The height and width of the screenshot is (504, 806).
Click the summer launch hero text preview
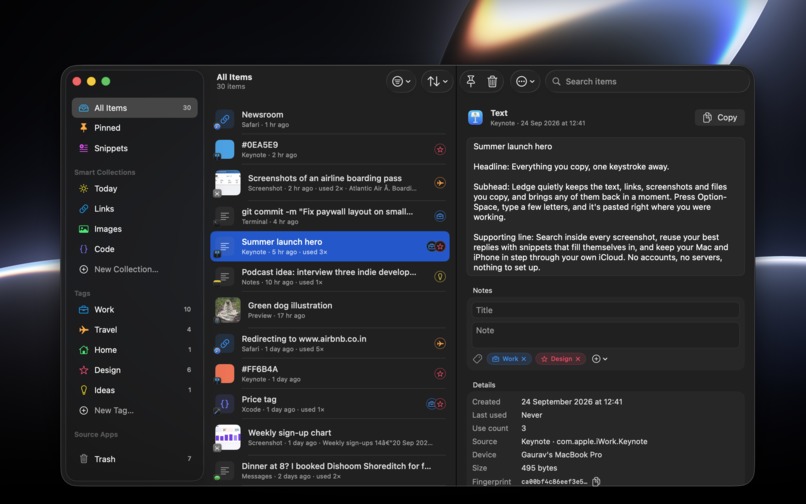(x=606, y=207)
